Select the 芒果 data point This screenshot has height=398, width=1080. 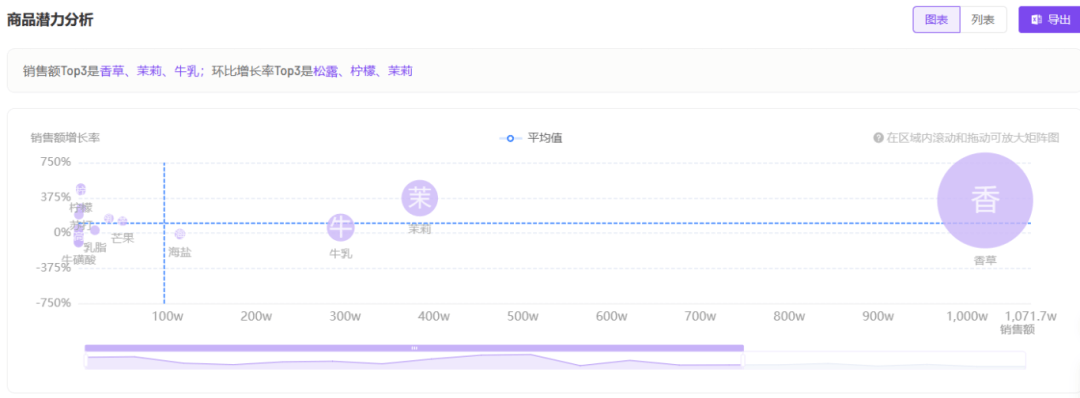click(x=123, y=221)
